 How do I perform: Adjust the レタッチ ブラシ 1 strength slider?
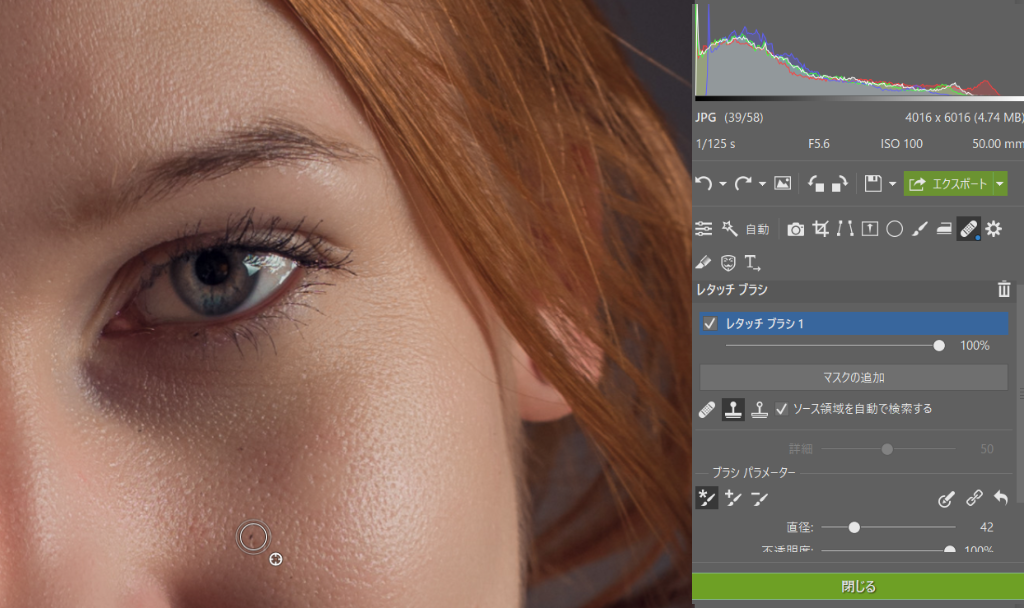coord(938,345)
